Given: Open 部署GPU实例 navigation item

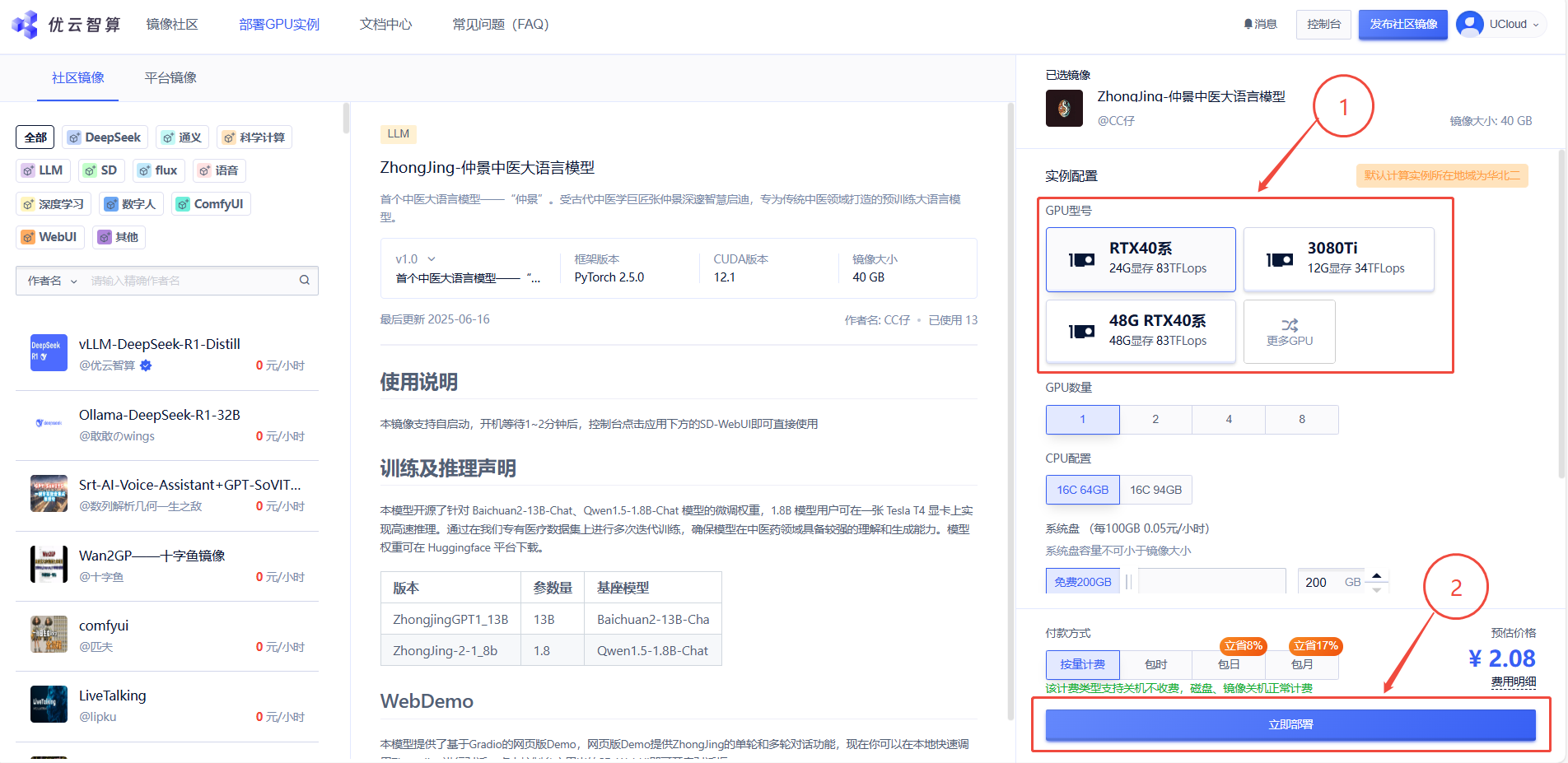Looking at the screenshot, I should point(279,25).
